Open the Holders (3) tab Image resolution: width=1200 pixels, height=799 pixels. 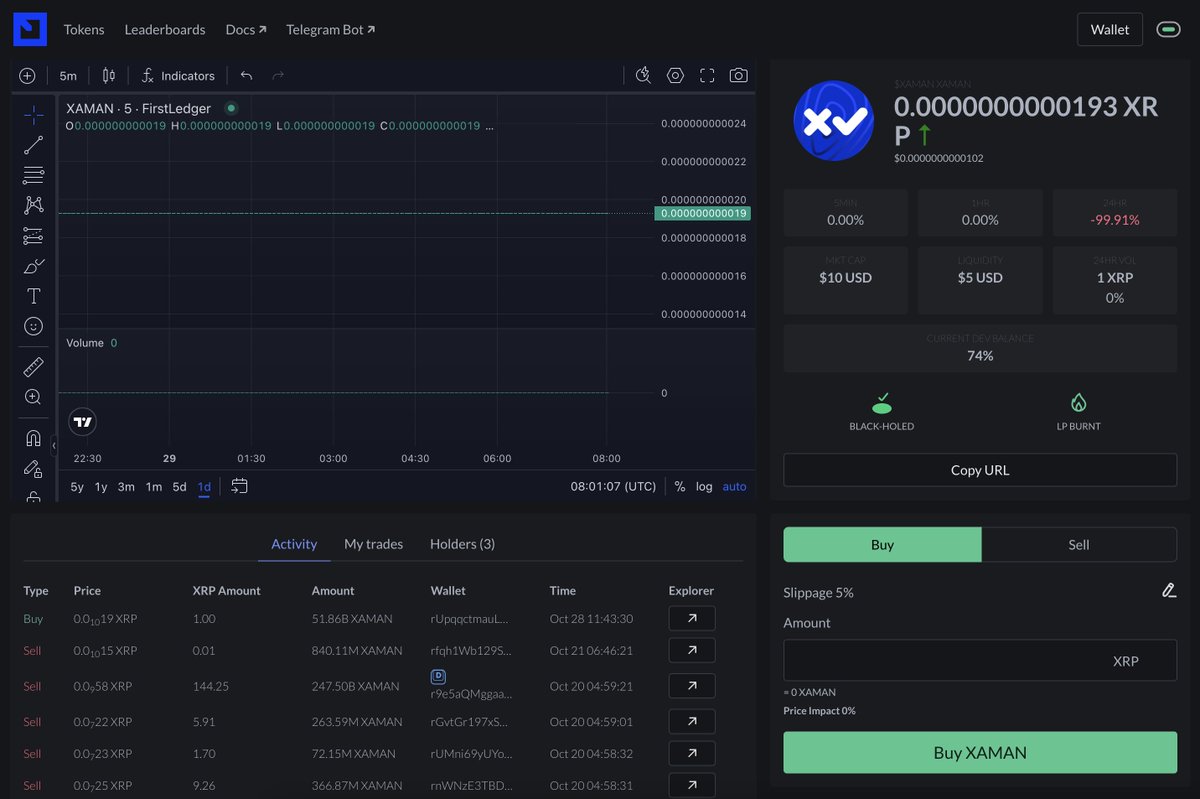[x=462, y=544]
